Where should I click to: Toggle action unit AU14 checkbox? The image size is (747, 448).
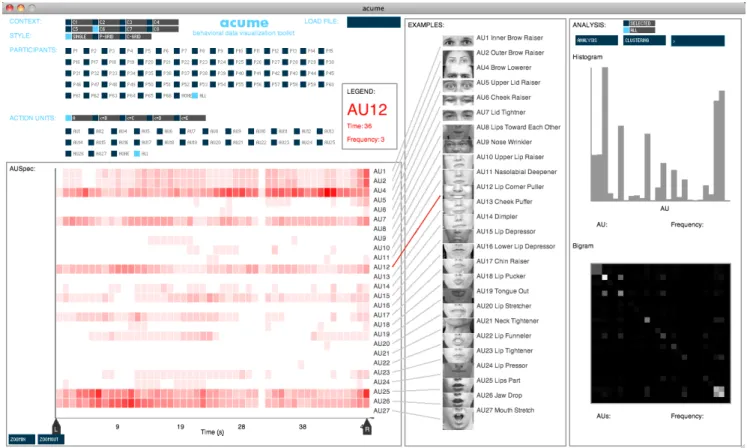(68, 142)
